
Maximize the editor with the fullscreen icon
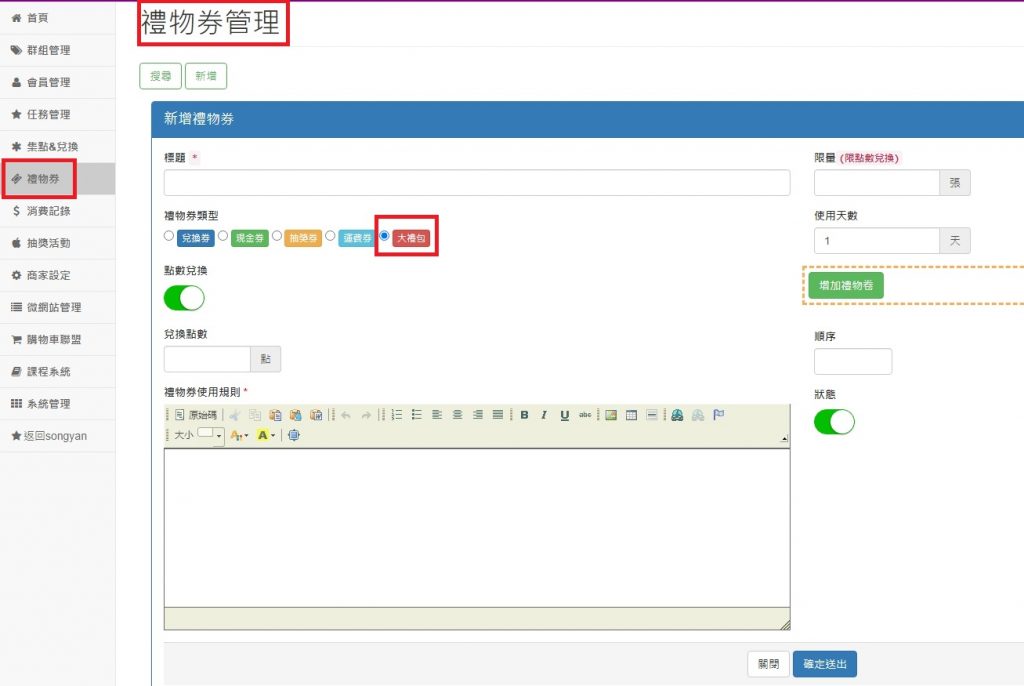click(x=293, y=435)
